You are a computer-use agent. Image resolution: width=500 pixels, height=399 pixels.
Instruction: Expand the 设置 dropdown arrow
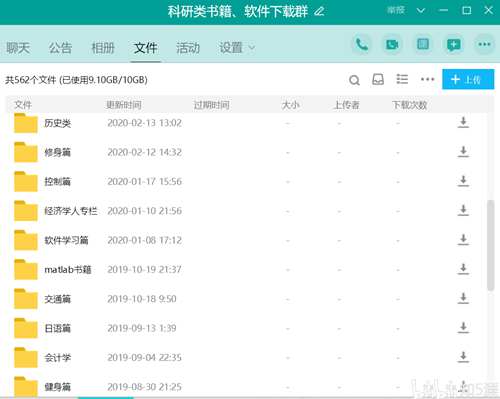252,48
